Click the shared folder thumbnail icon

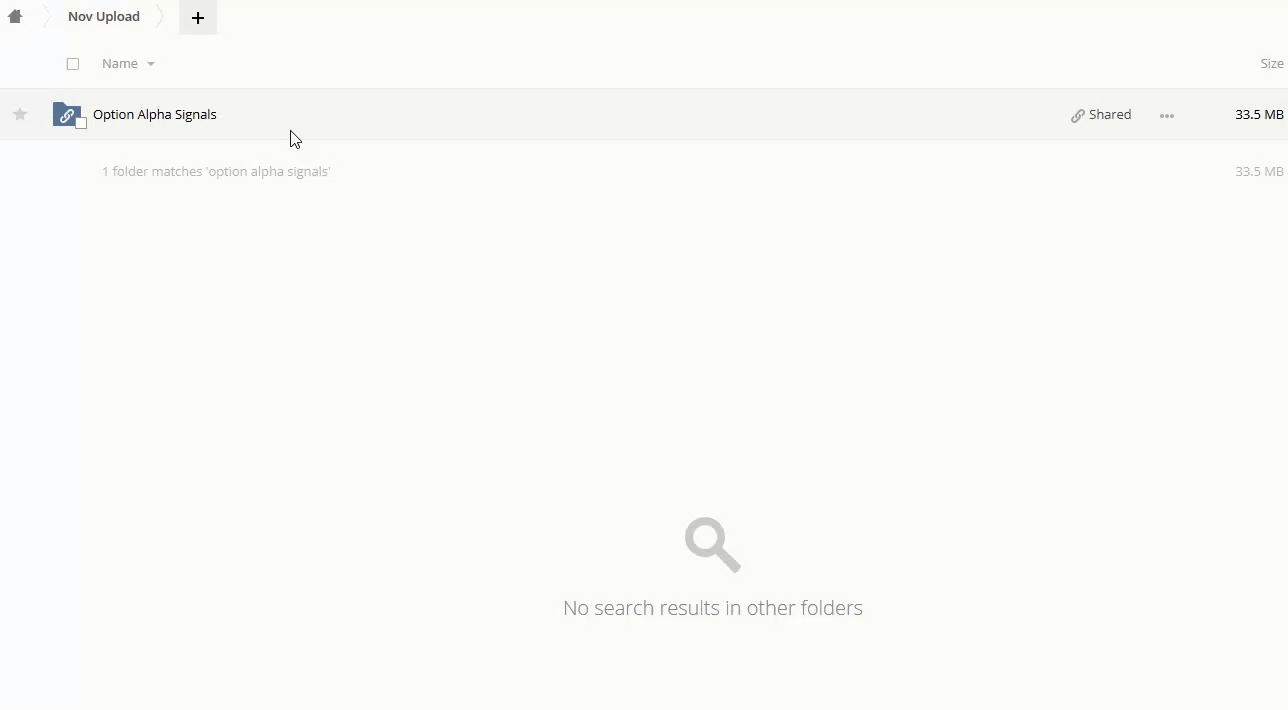(x=66, y=114)
